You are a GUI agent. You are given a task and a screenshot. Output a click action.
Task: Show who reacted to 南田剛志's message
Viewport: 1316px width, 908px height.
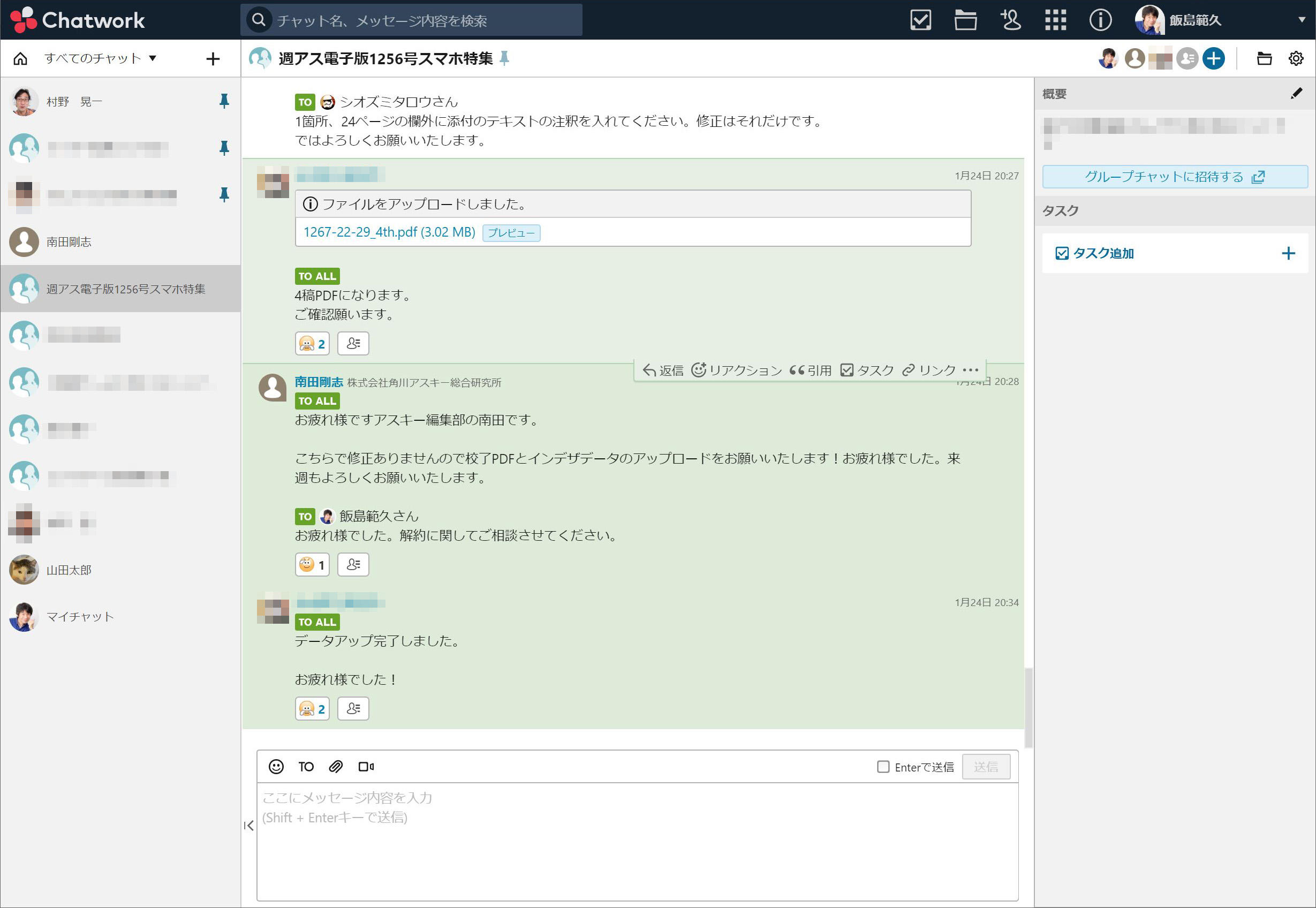(x=353, y=564)
